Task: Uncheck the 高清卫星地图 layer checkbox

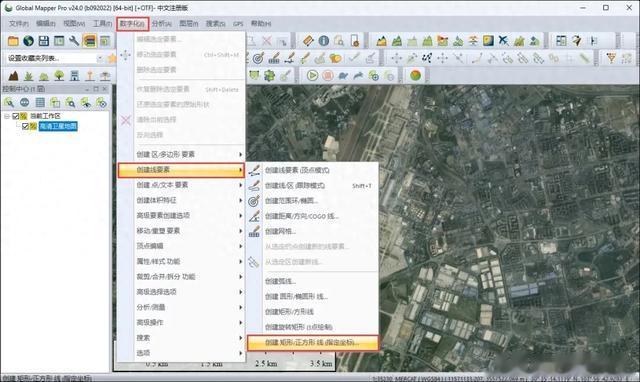Action: coord(25,127)
